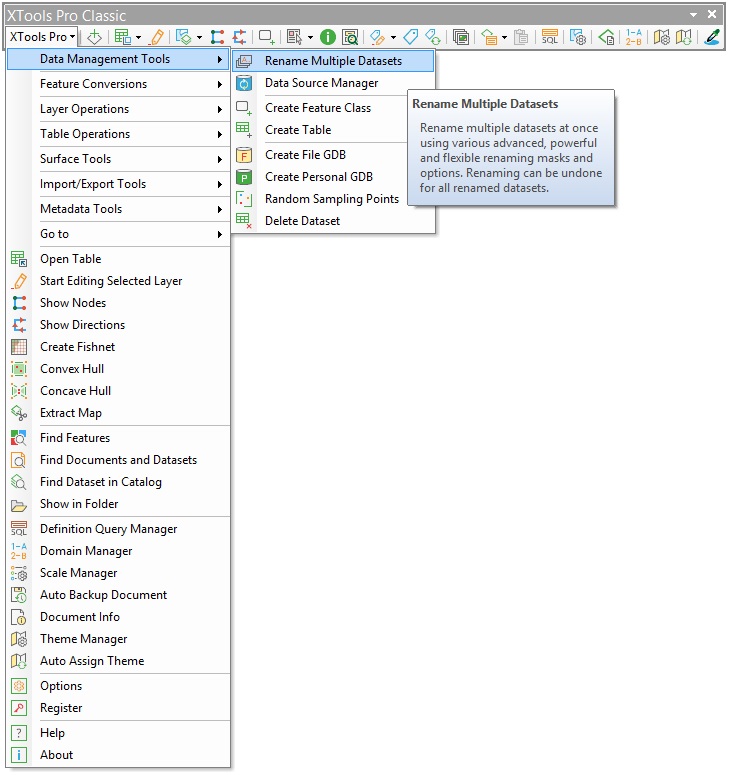This screenshot has width=729, height=775.
Task: Click the Find Documents magnifier toolbar icon
Action: point(350,37)
